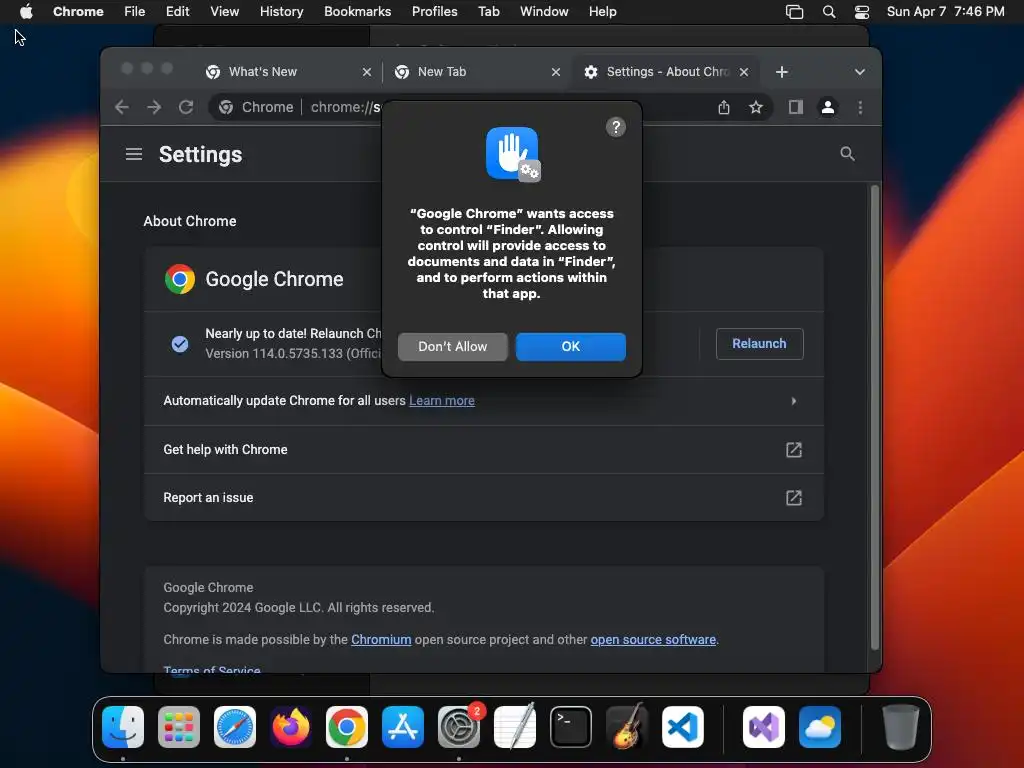This screenshot has height=768, width=1024.
Task: Toggle the Chrome side panel icon
Action: tap(795, 107)
